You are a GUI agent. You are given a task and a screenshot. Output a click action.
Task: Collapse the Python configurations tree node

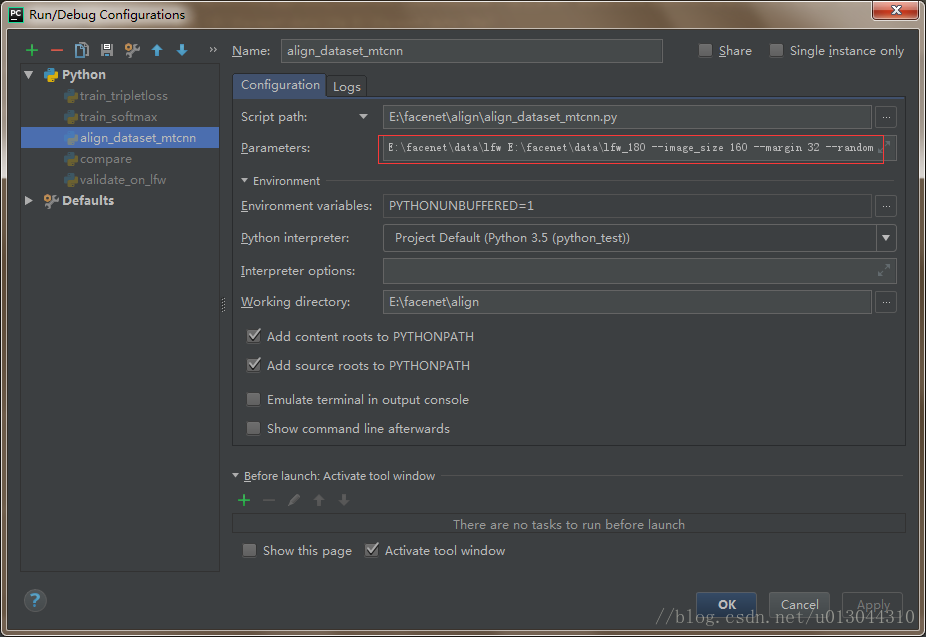[x=28, y=75]
